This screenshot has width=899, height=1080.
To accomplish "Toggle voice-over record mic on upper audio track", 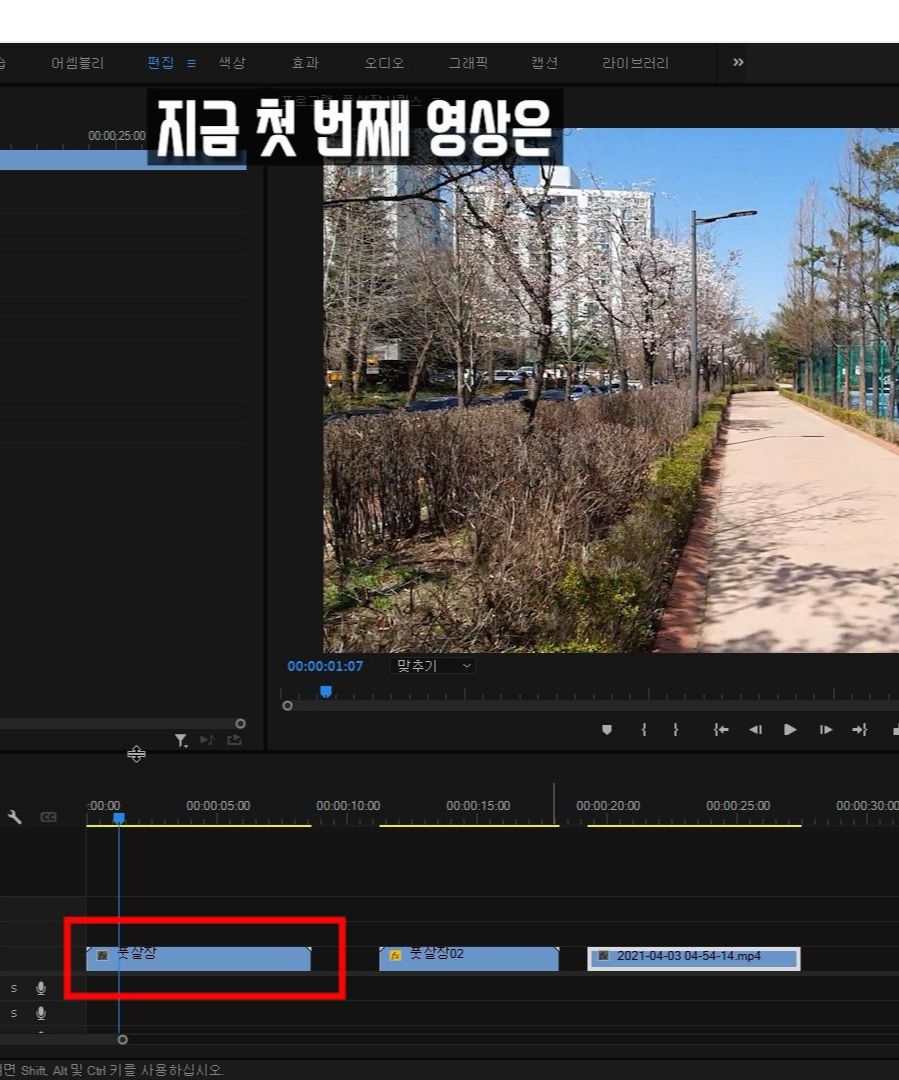I will tap(41, 988).
